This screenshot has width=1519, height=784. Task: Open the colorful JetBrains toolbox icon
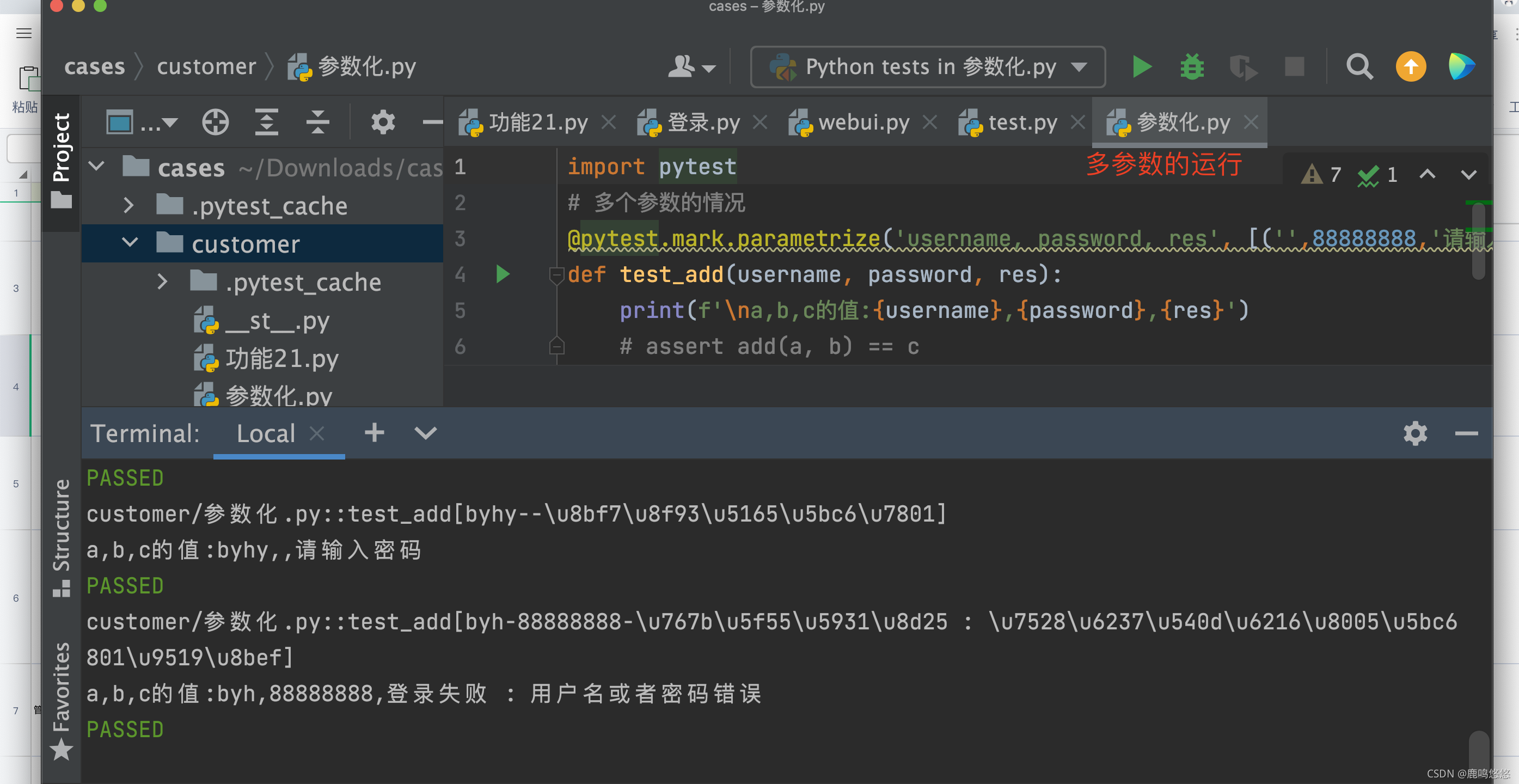pos(1461,66)
